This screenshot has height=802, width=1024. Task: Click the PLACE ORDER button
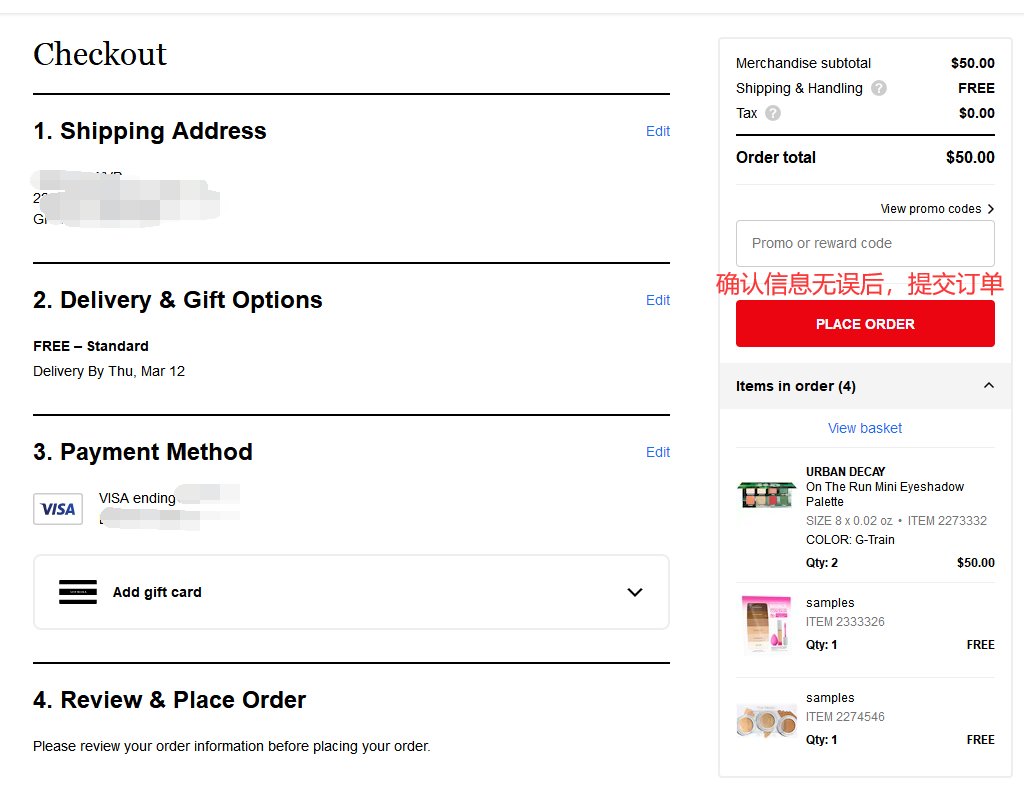pyautogui.click(x=865, y=323)
